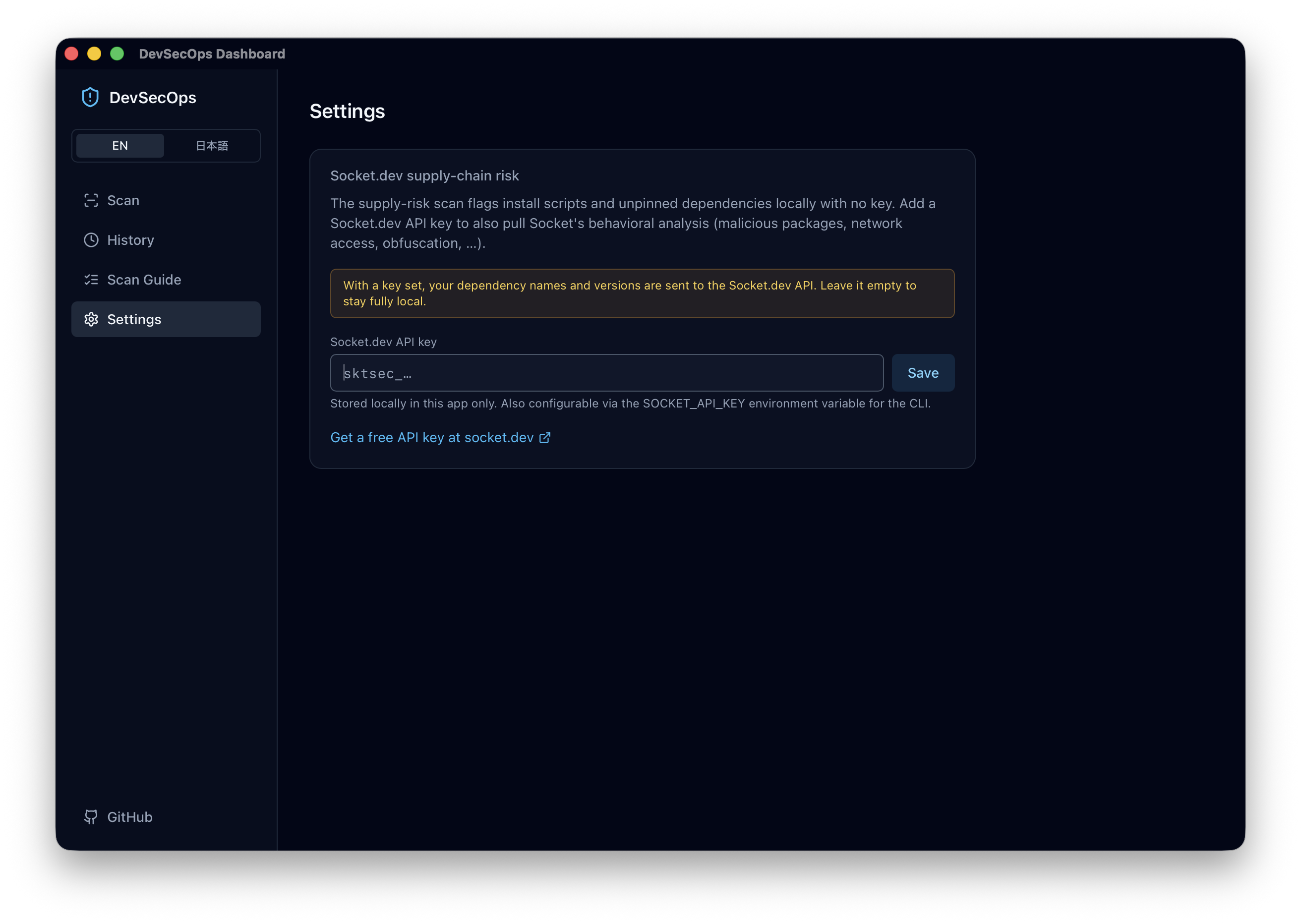Switch language to EN
This screenshot has height=924, width=1301.
point(120,146)
